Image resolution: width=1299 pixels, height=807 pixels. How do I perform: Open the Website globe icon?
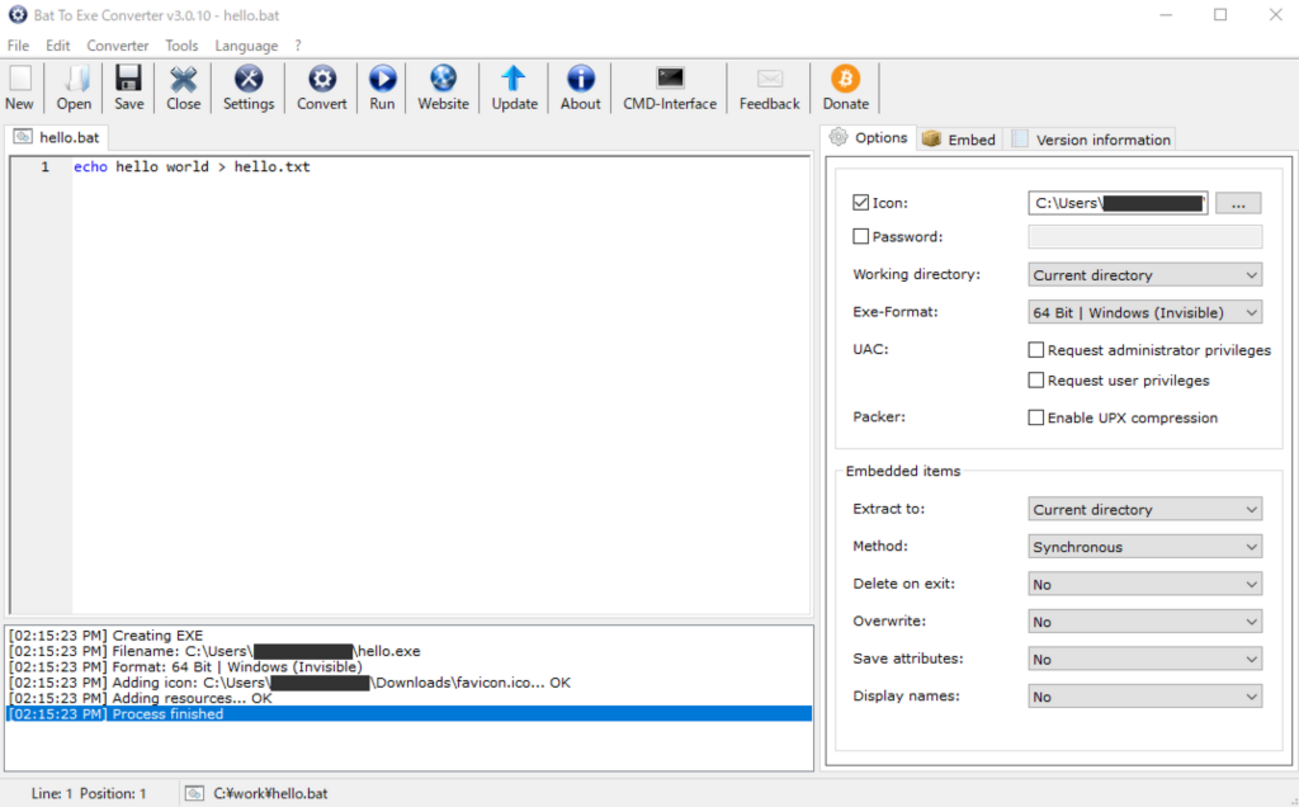(x=443, y=79)
